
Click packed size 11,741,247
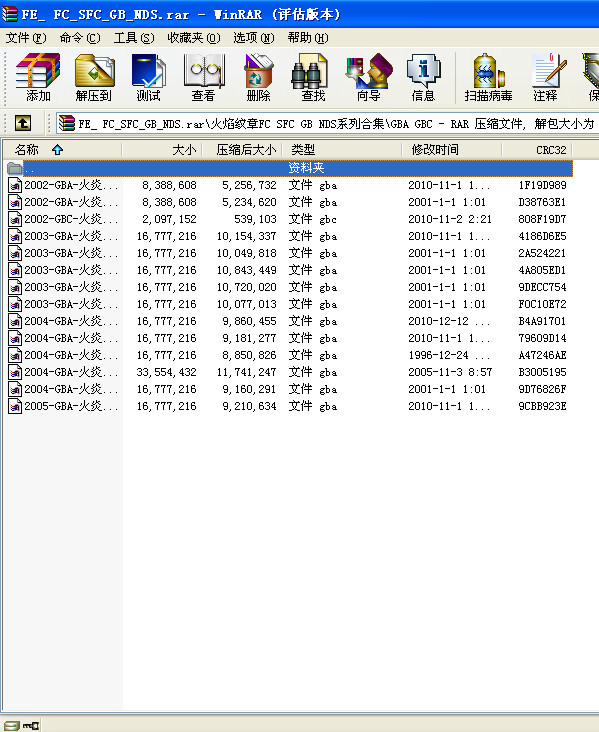click(x=247, y=373)
